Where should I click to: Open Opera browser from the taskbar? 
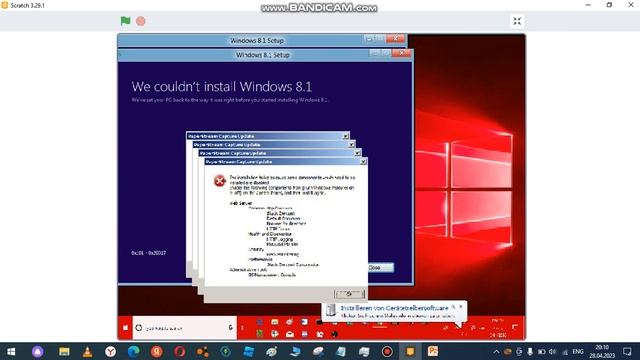coord(180,351)
